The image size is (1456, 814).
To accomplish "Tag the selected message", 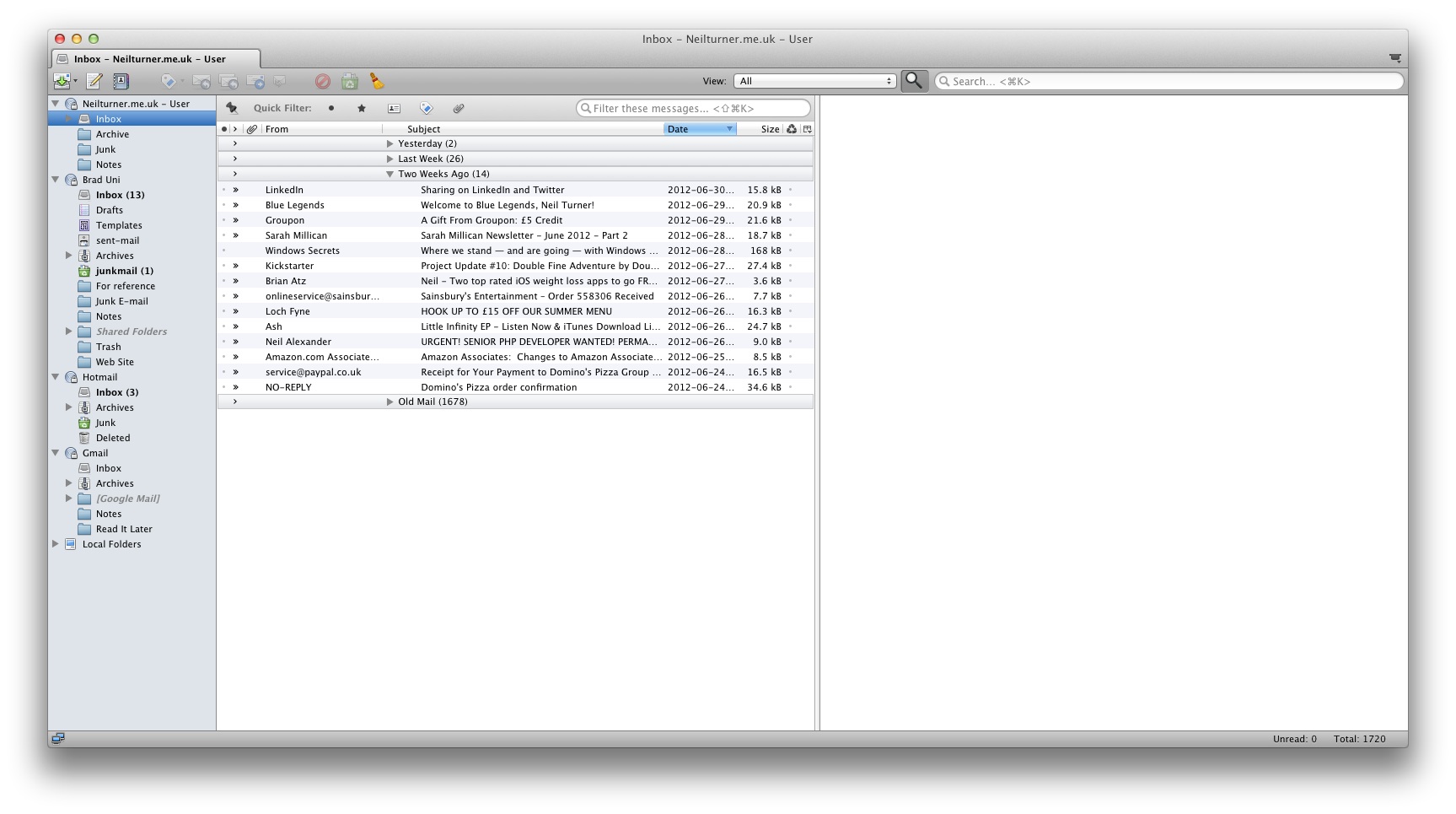I will 169,80.
